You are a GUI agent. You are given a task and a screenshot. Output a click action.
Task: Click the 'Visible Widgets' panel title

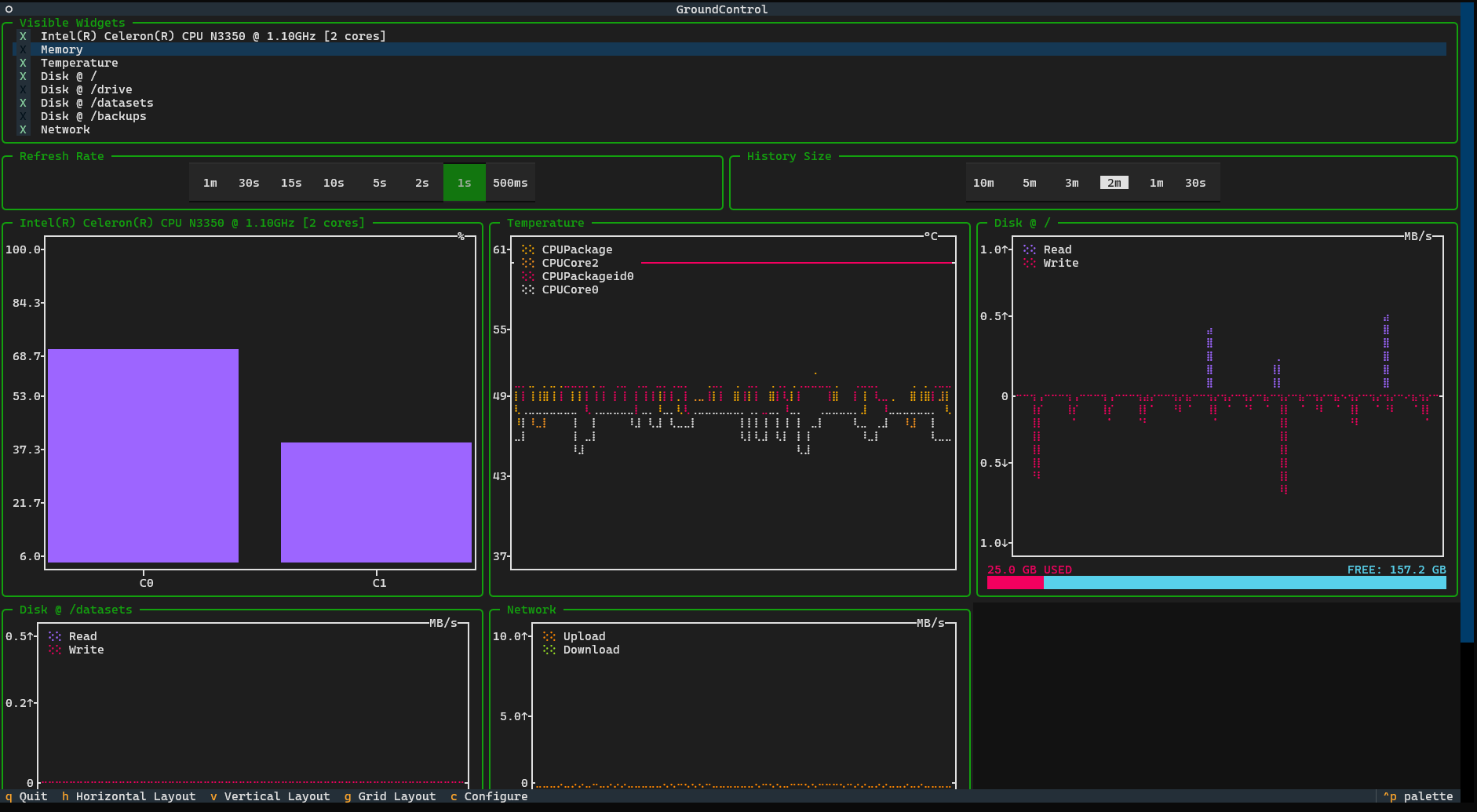pyautogui.click(x=72, y=23)
